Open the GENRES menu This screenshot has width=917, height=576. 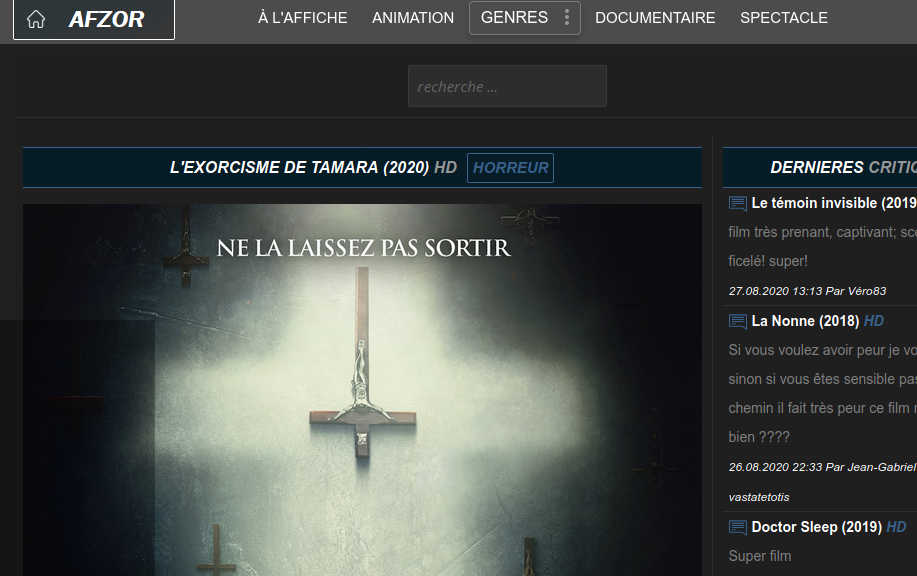pos(514,18)
